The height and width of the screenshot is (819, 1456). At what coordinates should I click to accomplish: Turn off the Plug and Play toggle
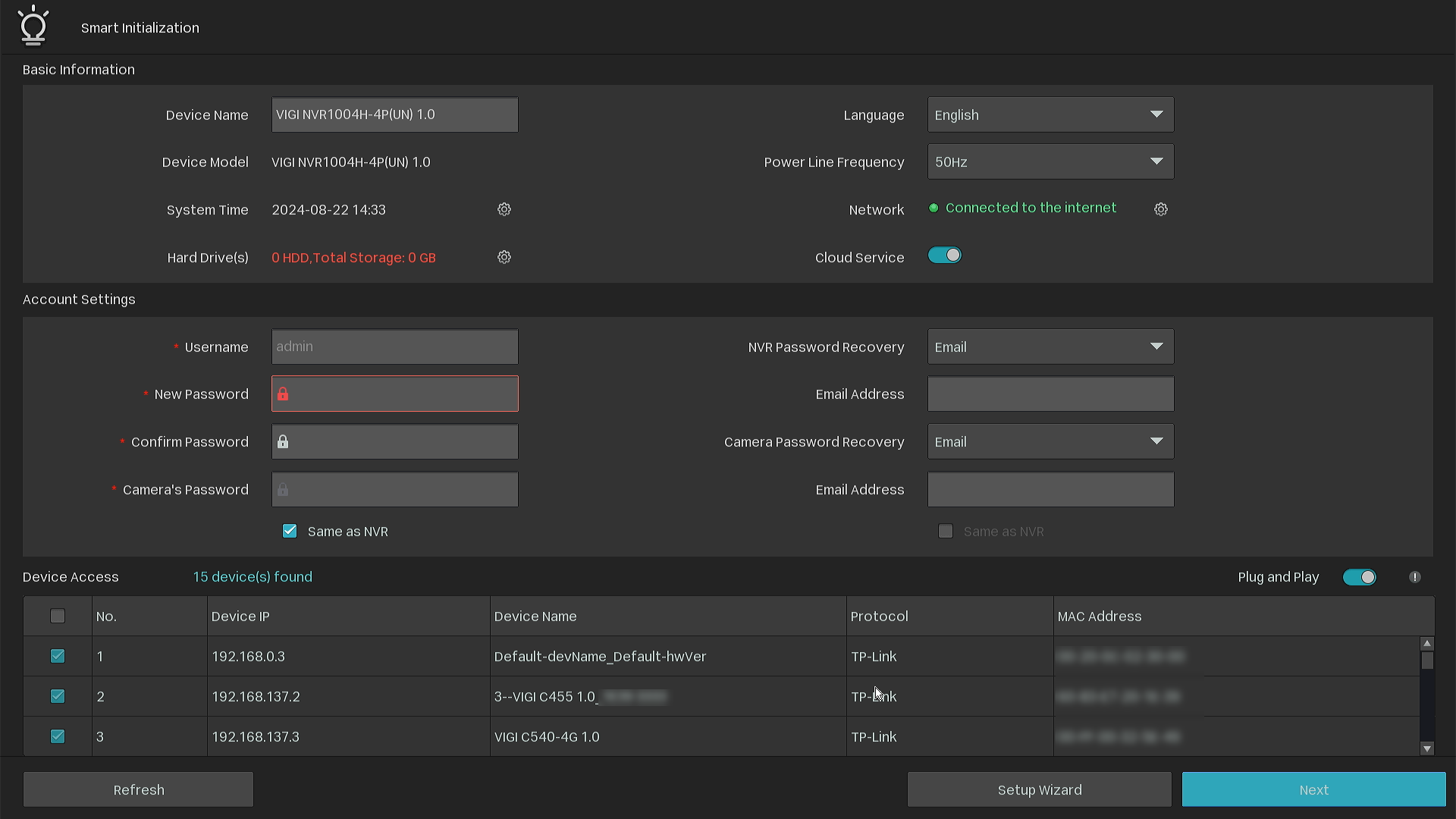pyautogui.click(x=1359, y=577)
